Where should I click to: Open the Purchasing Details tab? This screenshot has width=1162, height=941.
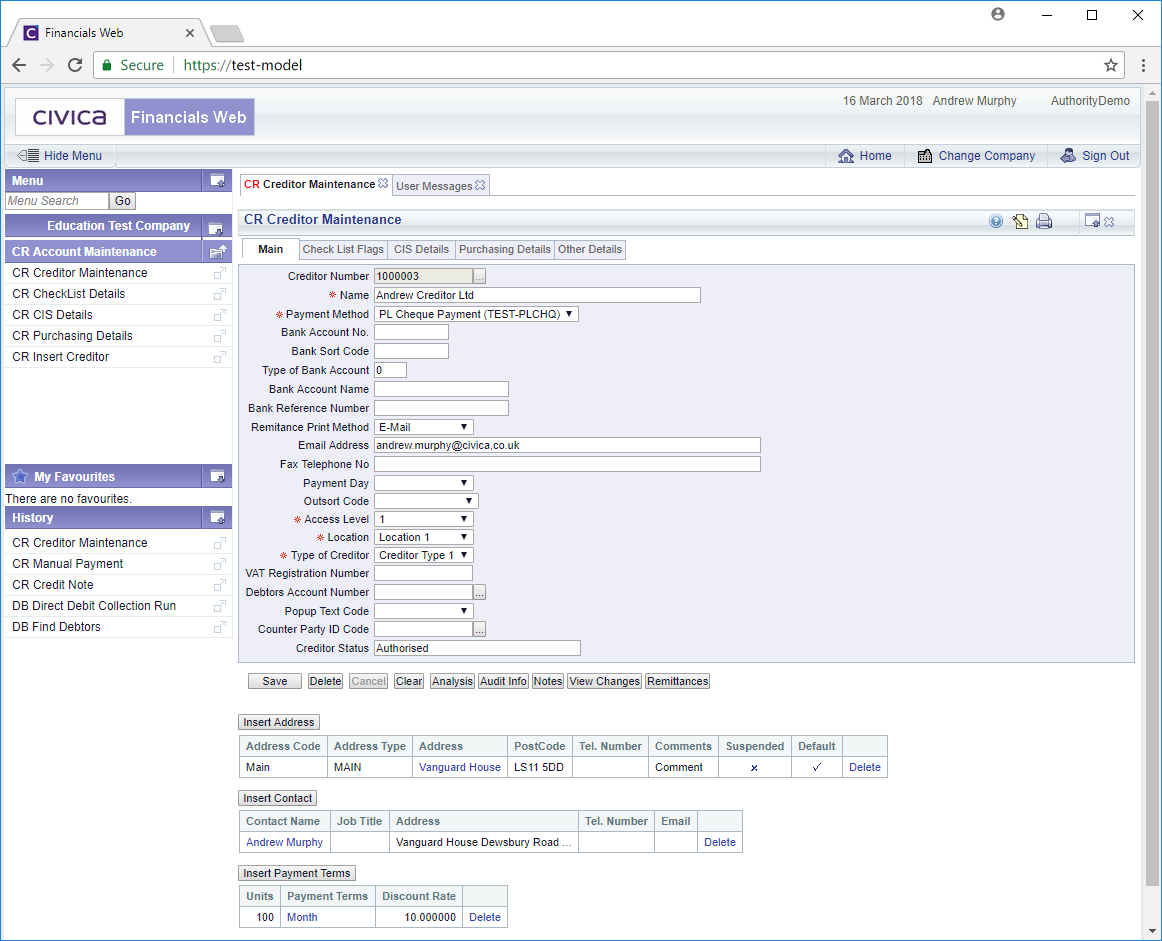coord(504,249)
